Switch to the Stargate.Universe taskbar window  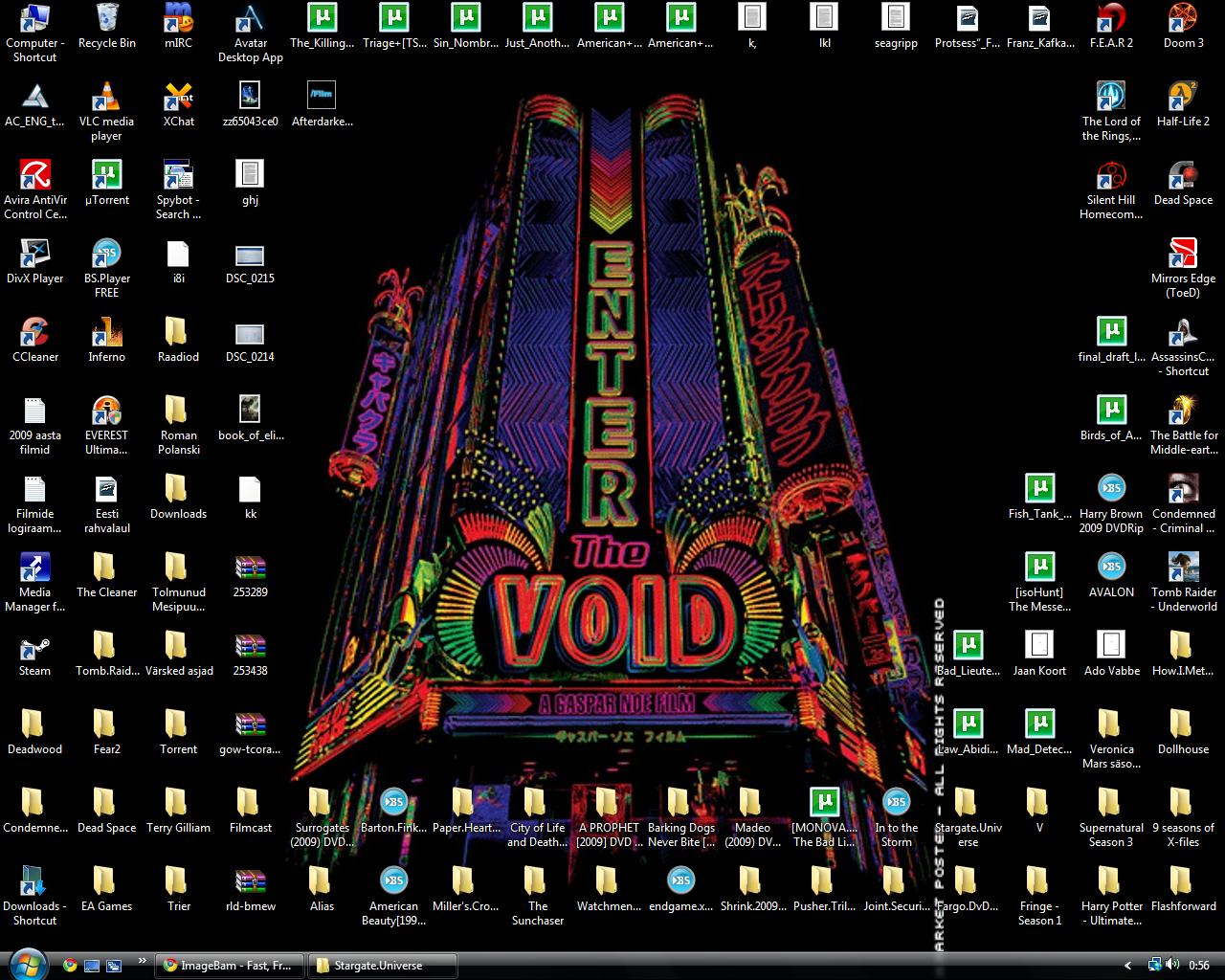coord(383,965)
